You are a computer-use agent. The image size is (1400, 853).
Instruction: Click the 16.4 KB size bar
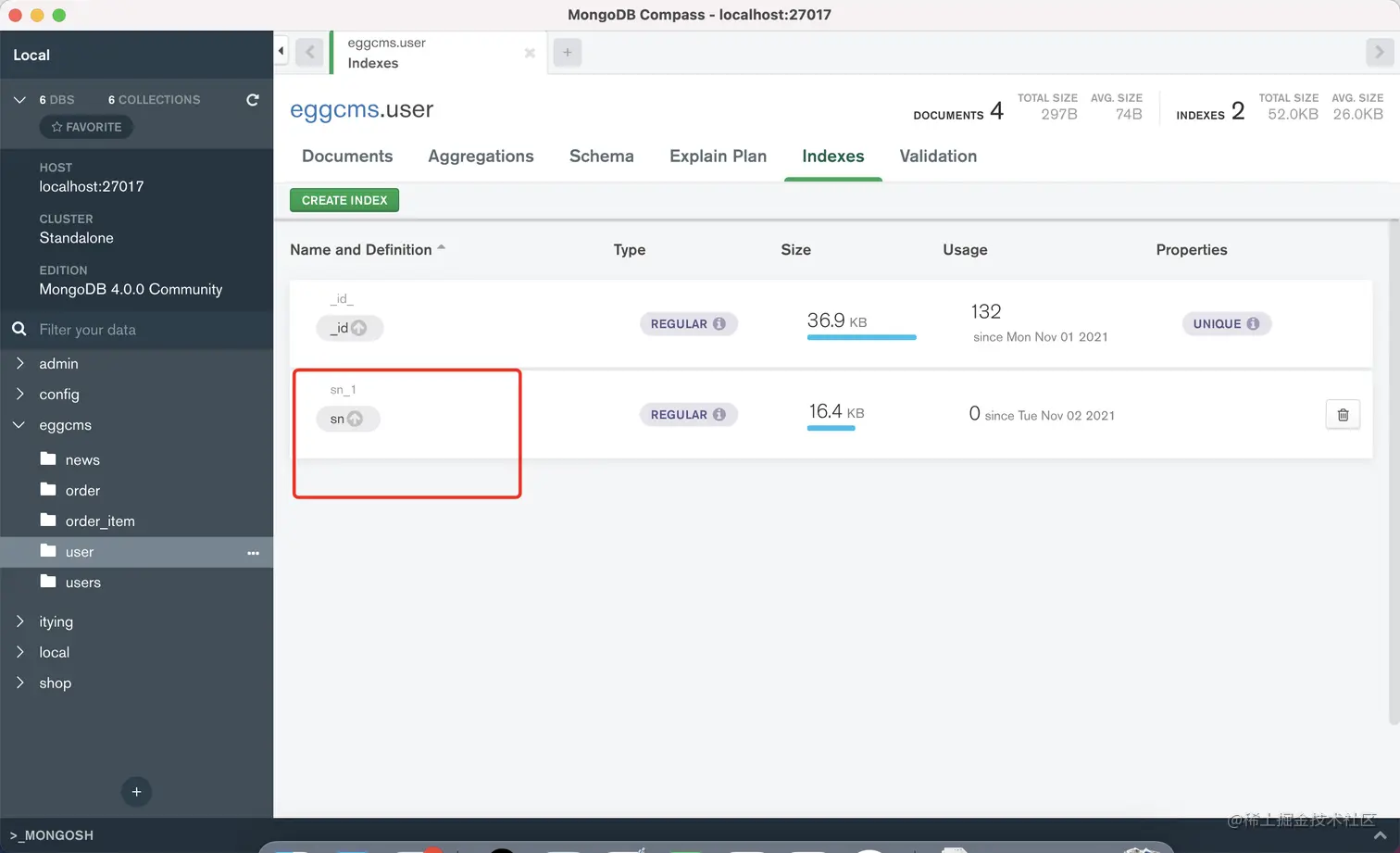831,428
